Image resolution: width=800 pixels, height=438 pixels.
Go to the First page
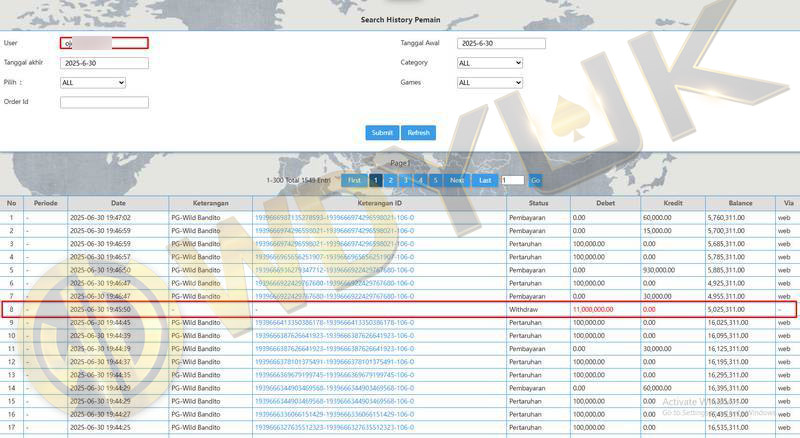[x=354, y=180]
